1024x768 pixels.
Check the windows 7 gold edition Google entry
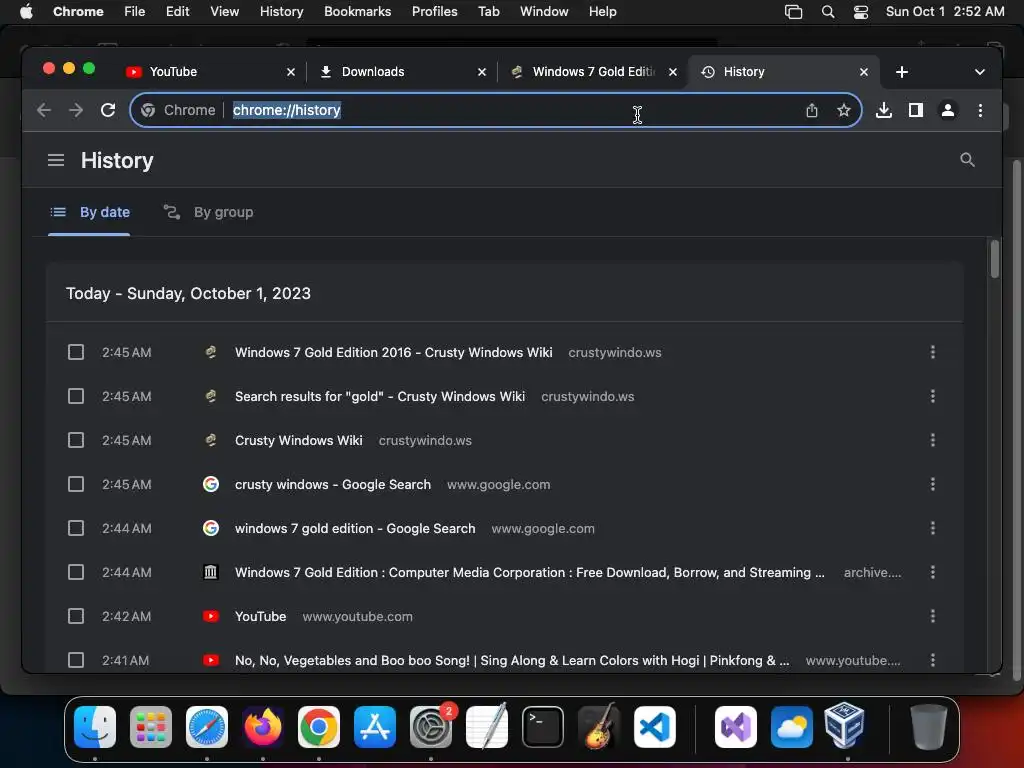coord(76,528)
